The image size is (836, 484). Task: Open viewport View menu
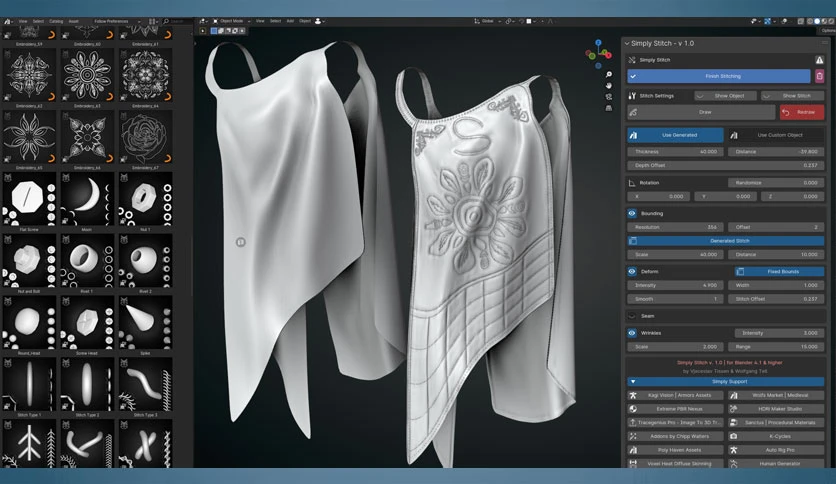[260, 21]
